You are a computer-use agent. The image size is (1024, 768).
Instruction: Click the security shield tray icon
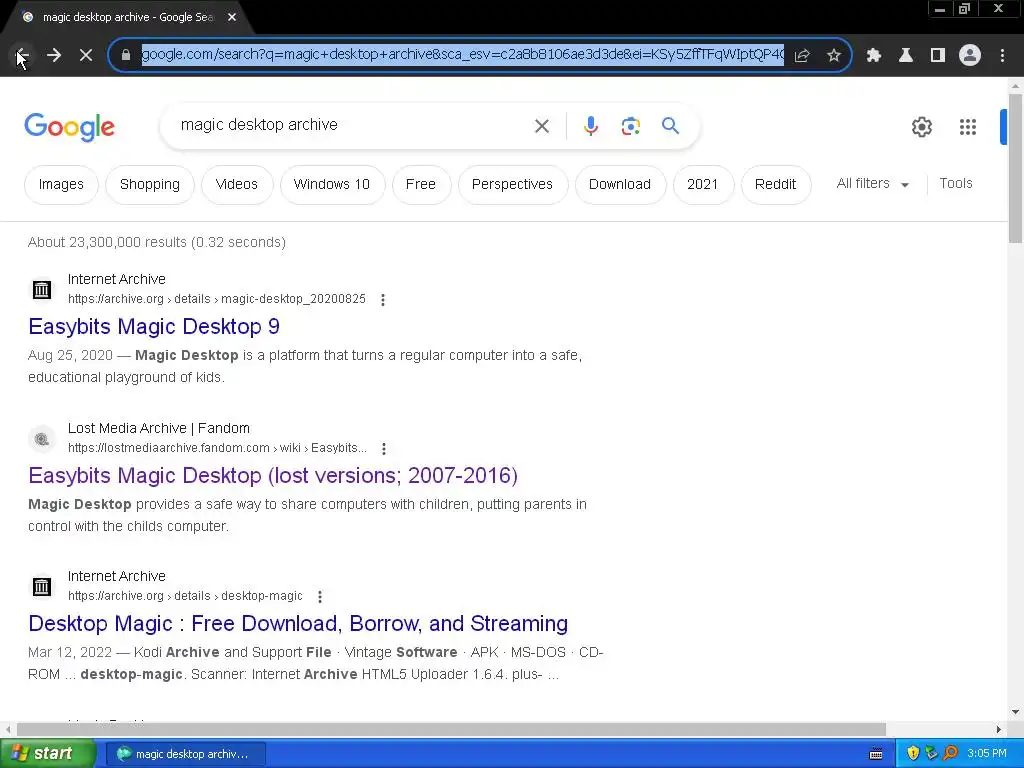click(913, 754)
